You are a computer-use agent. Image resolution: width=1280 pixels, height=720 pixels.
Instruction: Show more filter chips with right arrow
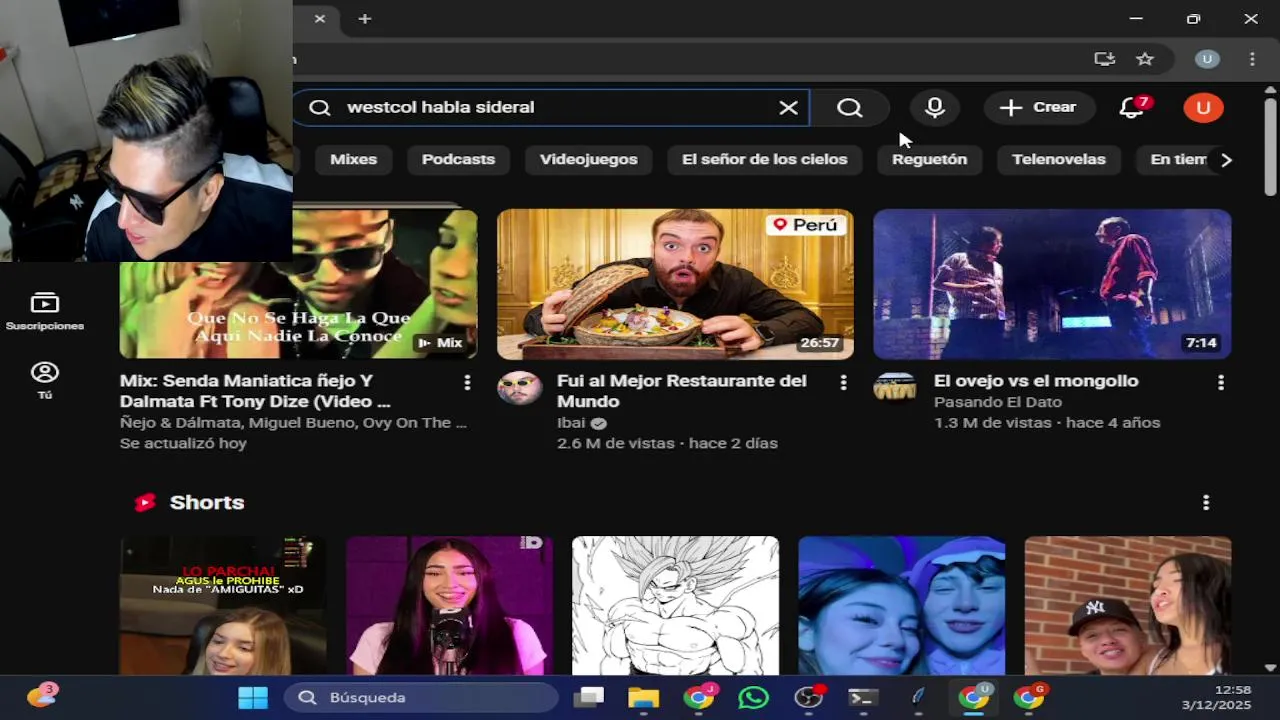click(1227, 160)
